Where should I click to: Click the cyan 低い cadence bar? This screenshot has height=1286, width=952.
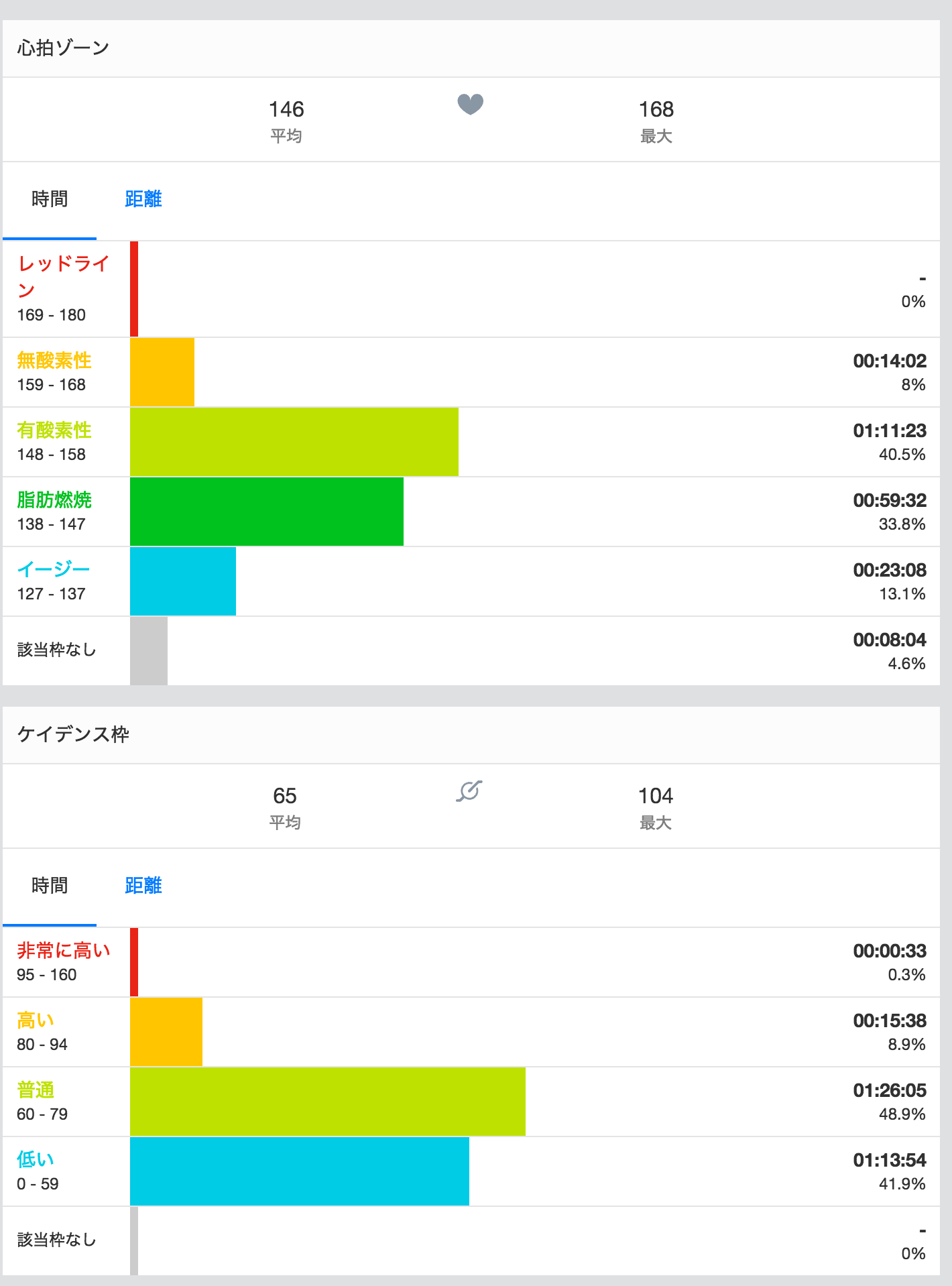299,1171
